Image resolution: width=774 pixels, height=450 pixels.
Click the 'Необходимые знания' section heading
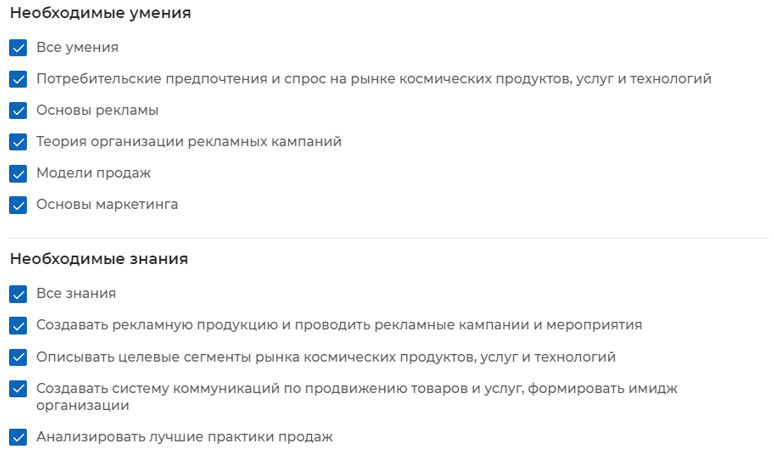pyautogui.click(x=99, y=259)
